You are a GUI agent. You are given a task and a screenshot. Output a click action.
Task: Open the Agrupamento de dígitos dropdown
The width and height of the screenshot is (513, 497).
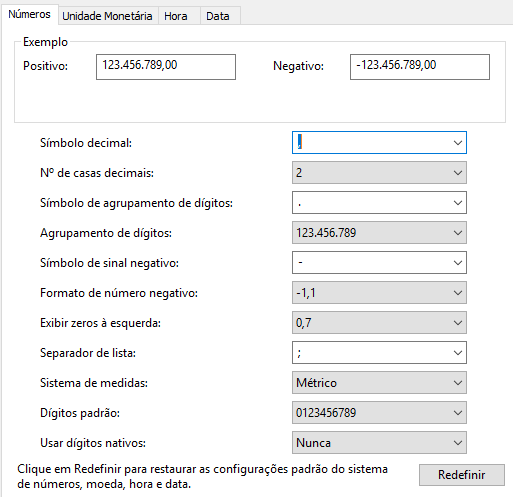[379, 233]
